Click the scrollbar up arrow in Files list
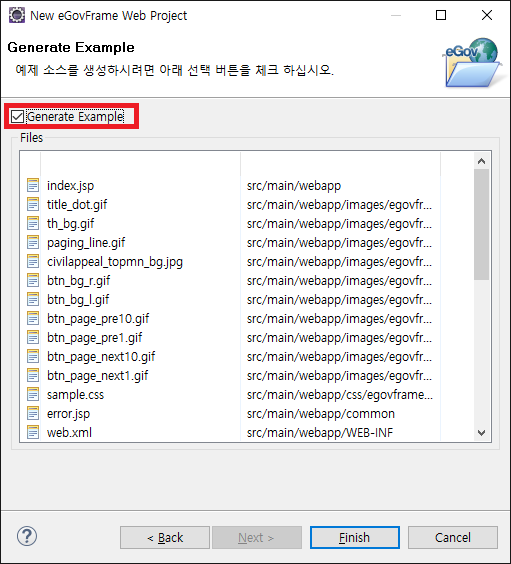Viewport: 511px width, 564px height. [x=482, y=161]
